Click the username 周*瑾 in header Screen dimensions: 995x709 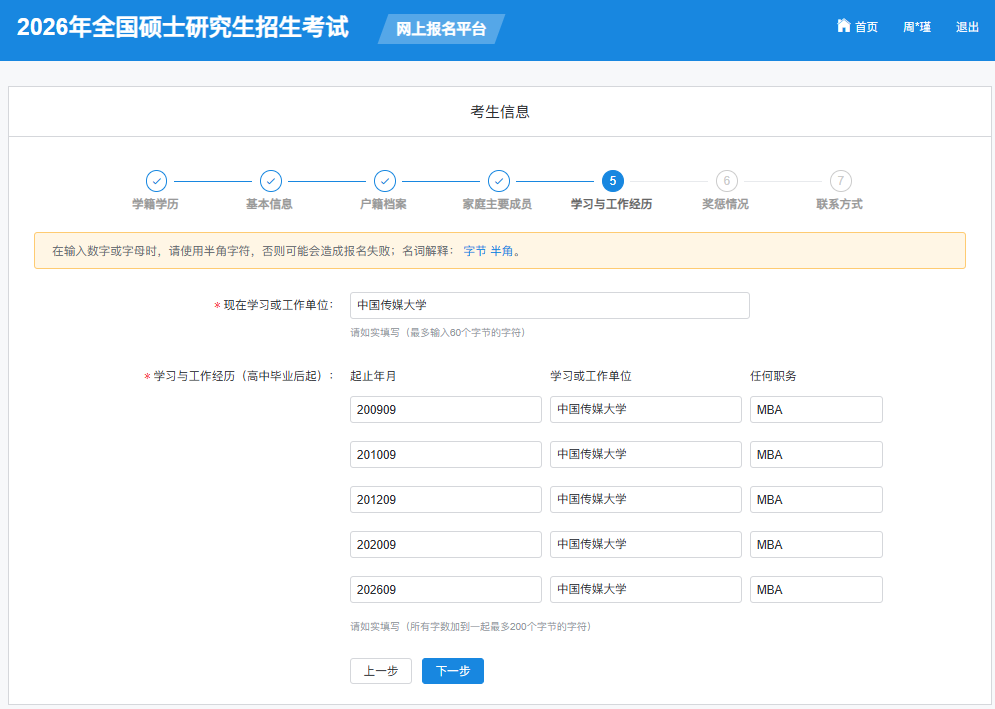(916, 27)
